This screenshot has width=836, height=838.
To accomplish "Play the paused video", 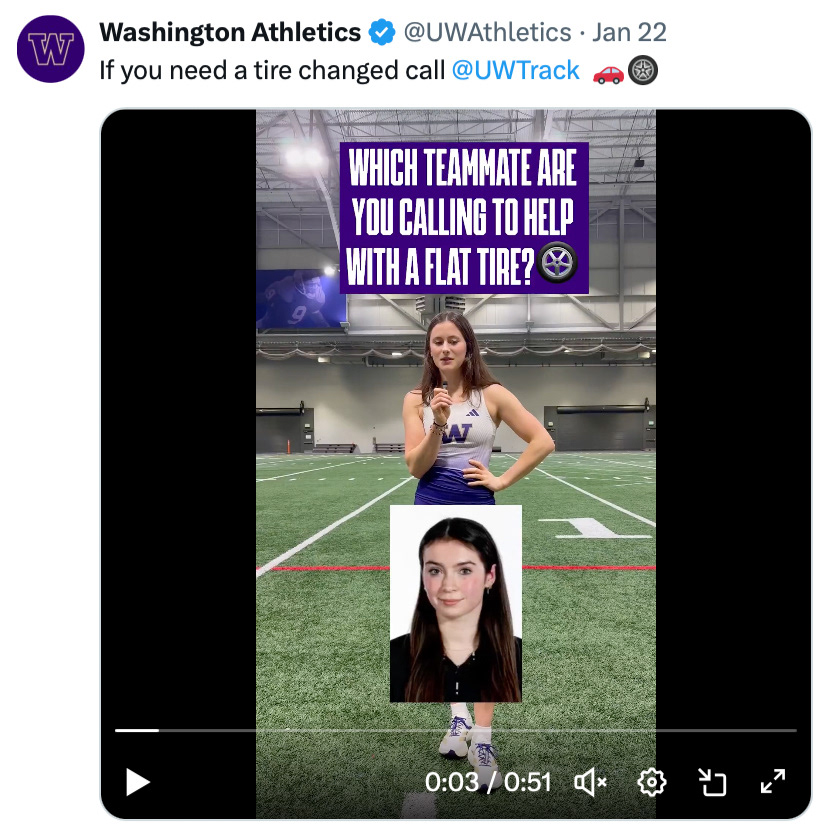I will pyautogui.click(x=138, y=781).
